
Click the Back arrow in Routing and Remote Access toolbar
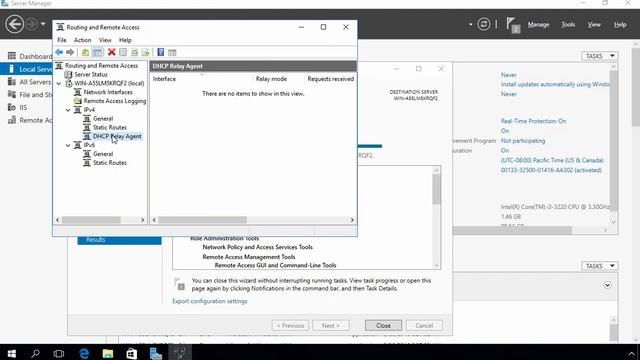pyautogui.click(x=59, y=52)
